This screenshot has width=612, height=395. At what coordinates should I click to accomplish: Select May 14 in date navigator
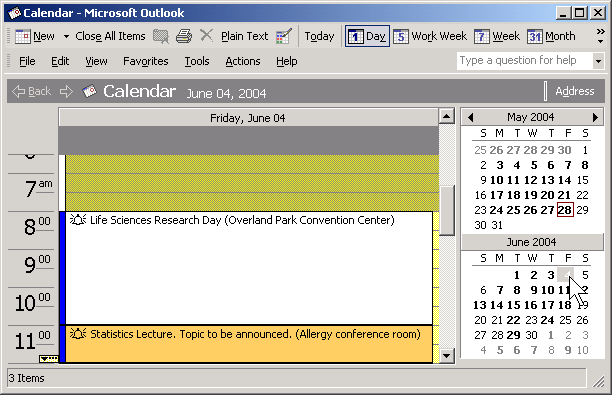tap(565, 180)
